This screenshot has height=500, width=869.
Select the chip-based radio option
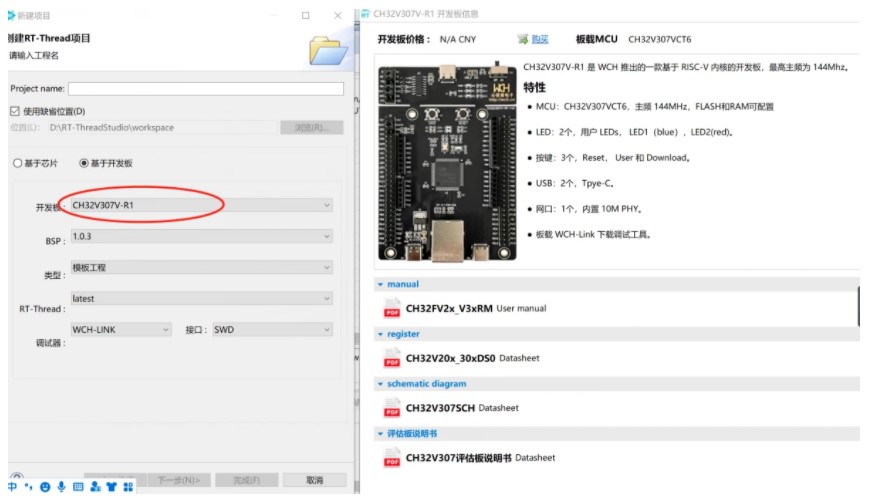18,163
